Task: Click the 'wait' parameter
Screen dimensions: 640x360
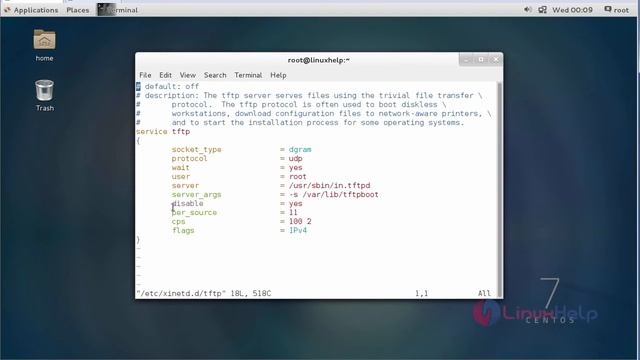Action: point(180,167)
